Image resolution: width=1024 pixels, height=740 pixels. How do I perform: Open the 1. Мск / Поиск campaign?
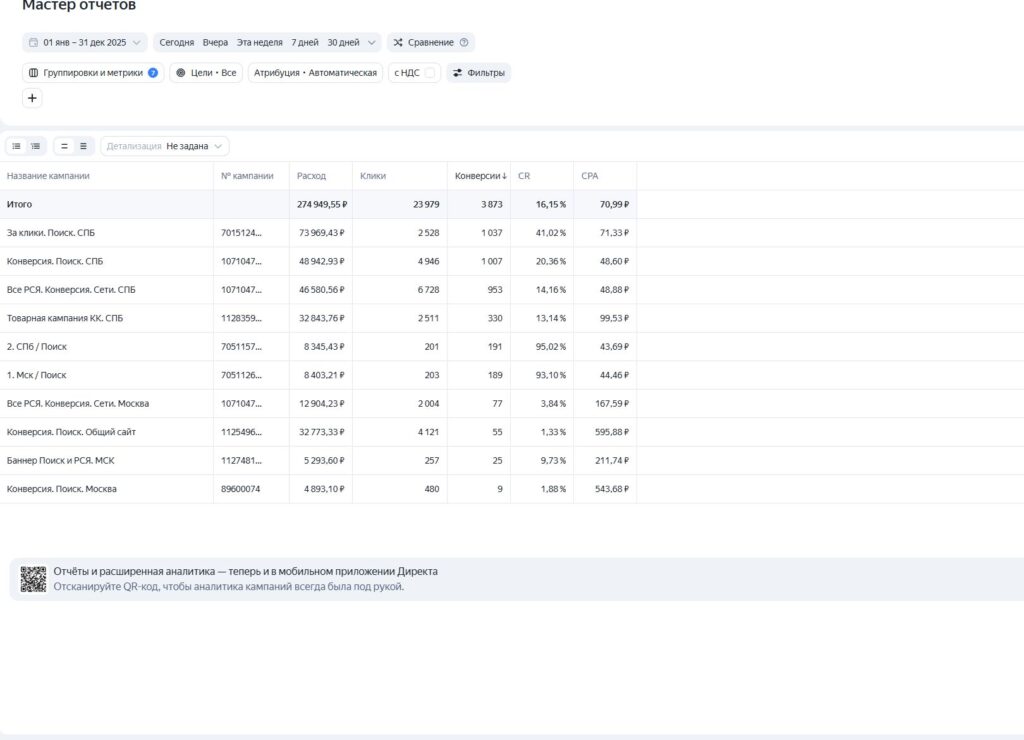point(37,375)
